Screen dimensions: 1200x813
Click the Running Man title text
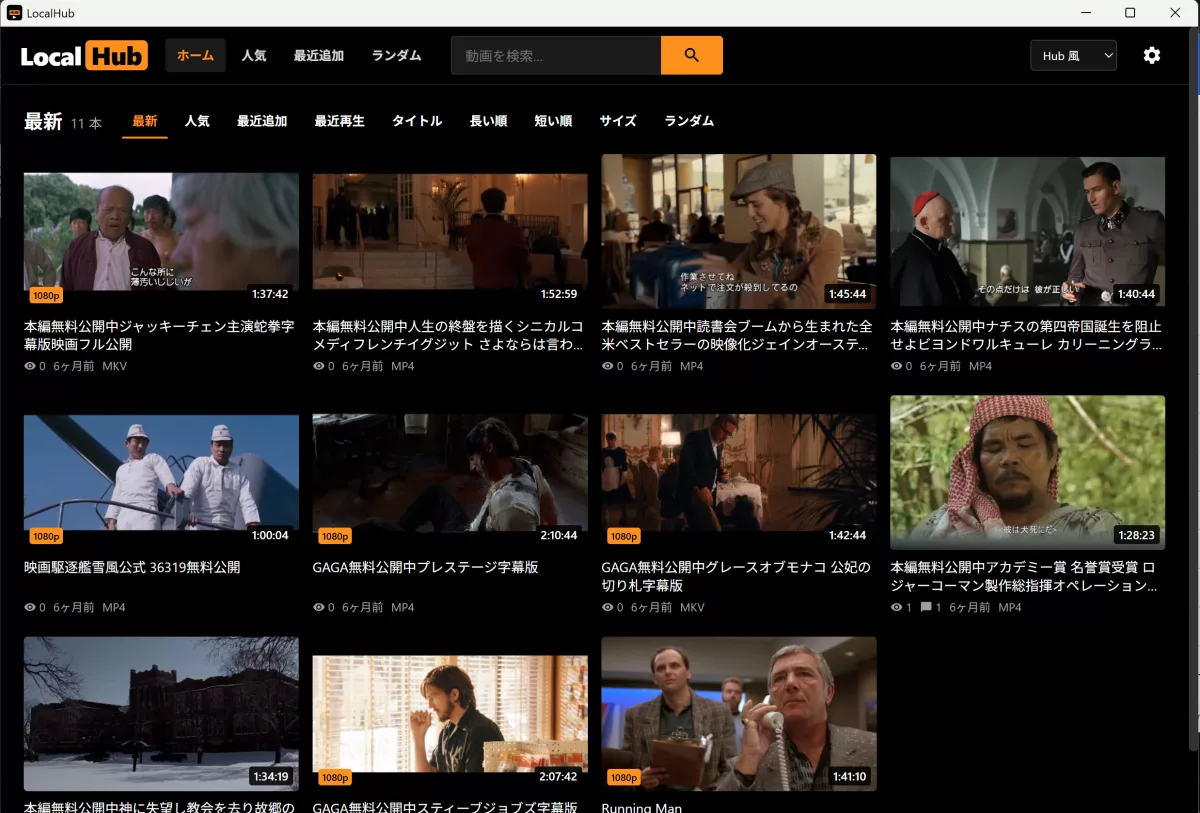[x=642, y=807]
